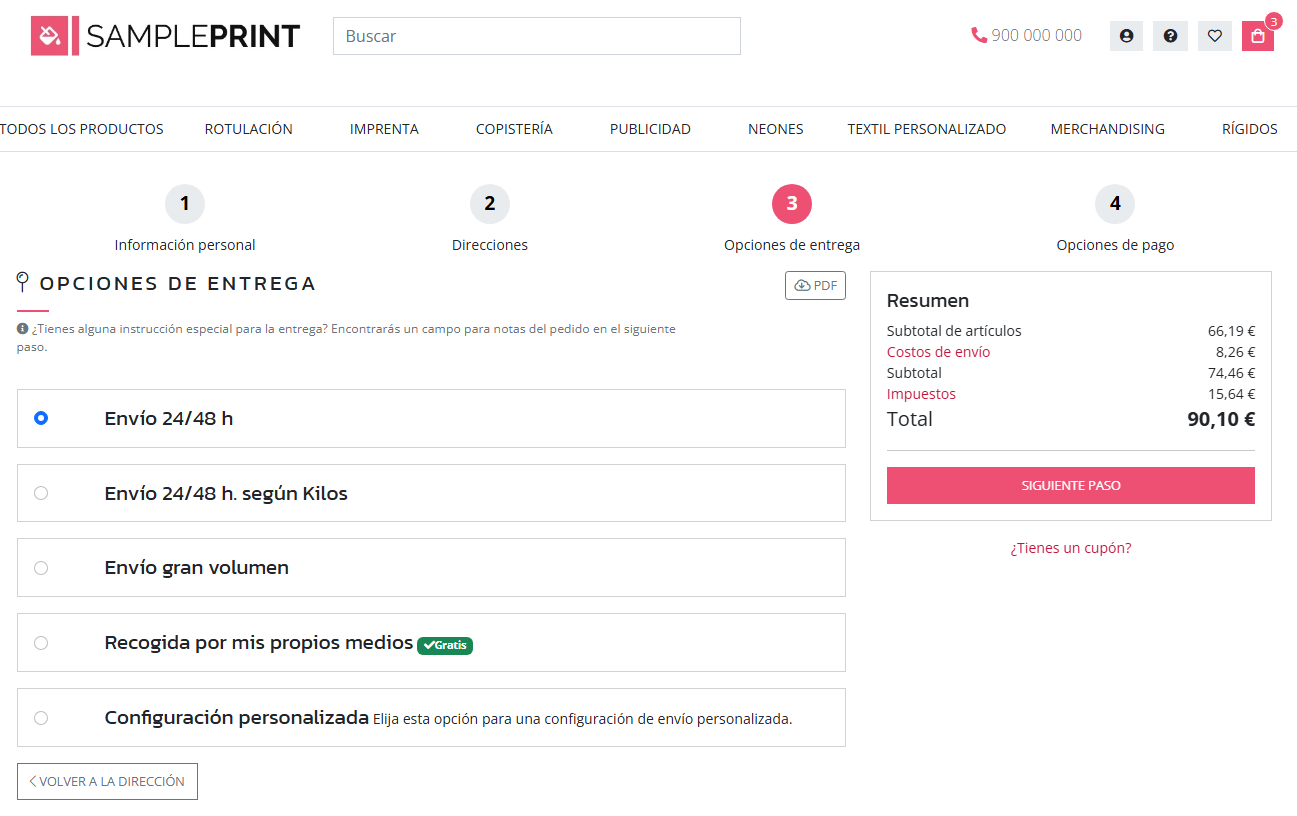Viewport: 1297px width, 816px height.
Task: Jump to step 4 Opciones de pago
Action: tap(1114, 204)
